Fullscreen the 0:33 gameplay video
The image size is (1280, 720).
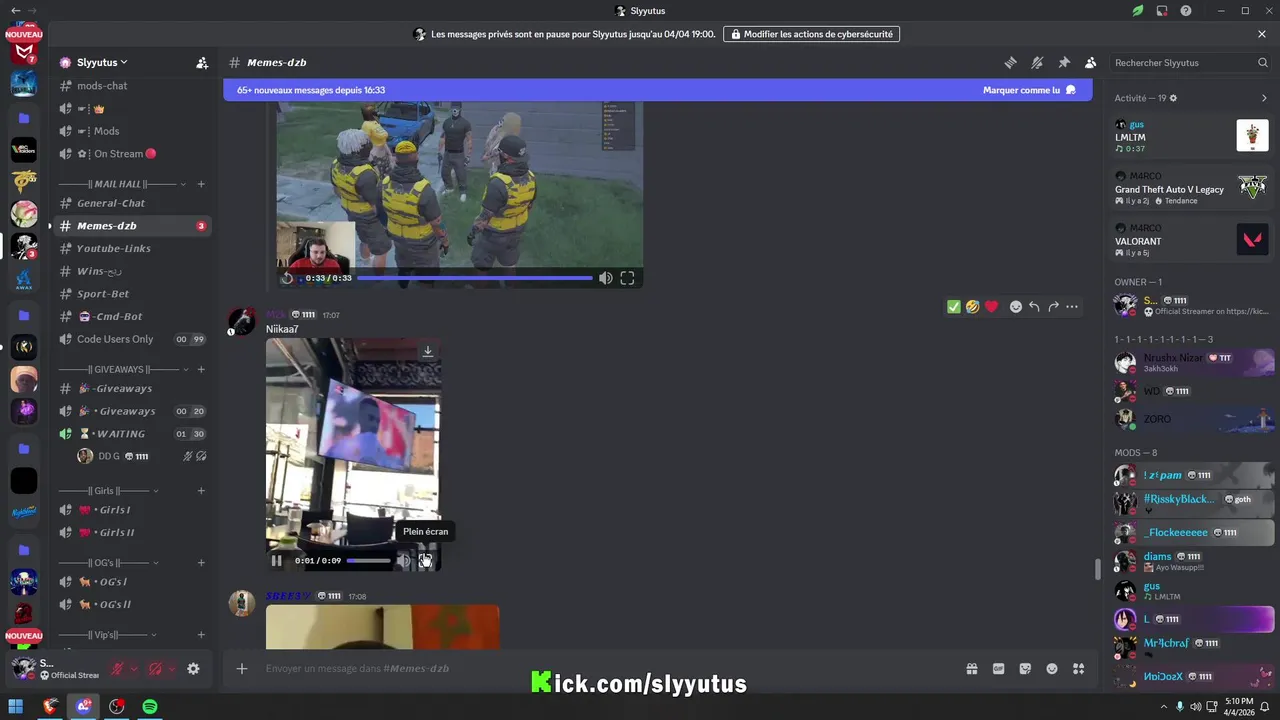pyautogui.click(x=627, y=278)
